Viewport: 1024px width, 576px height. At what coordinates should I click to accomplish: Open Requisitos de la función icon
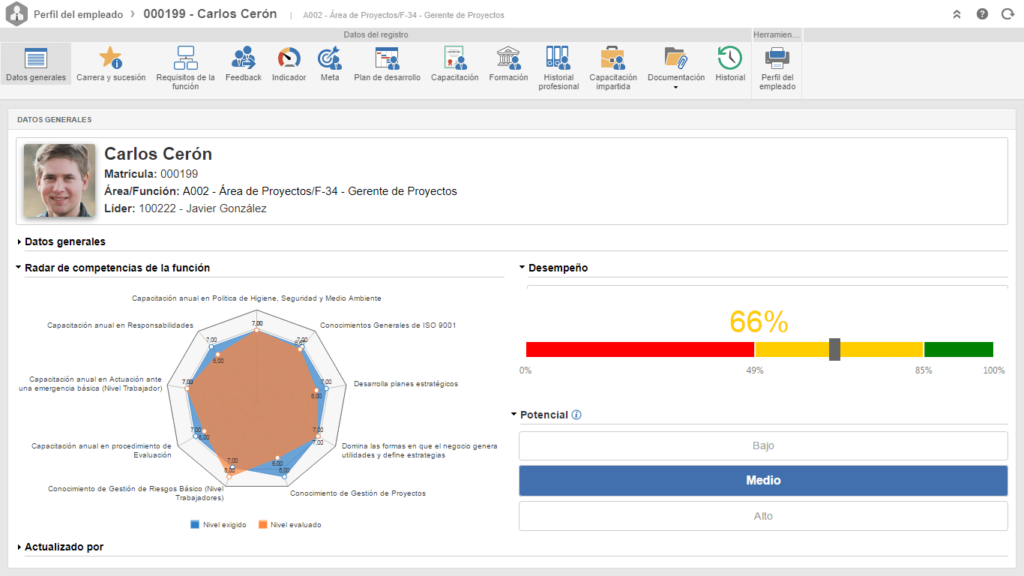[x=185, y=58]
